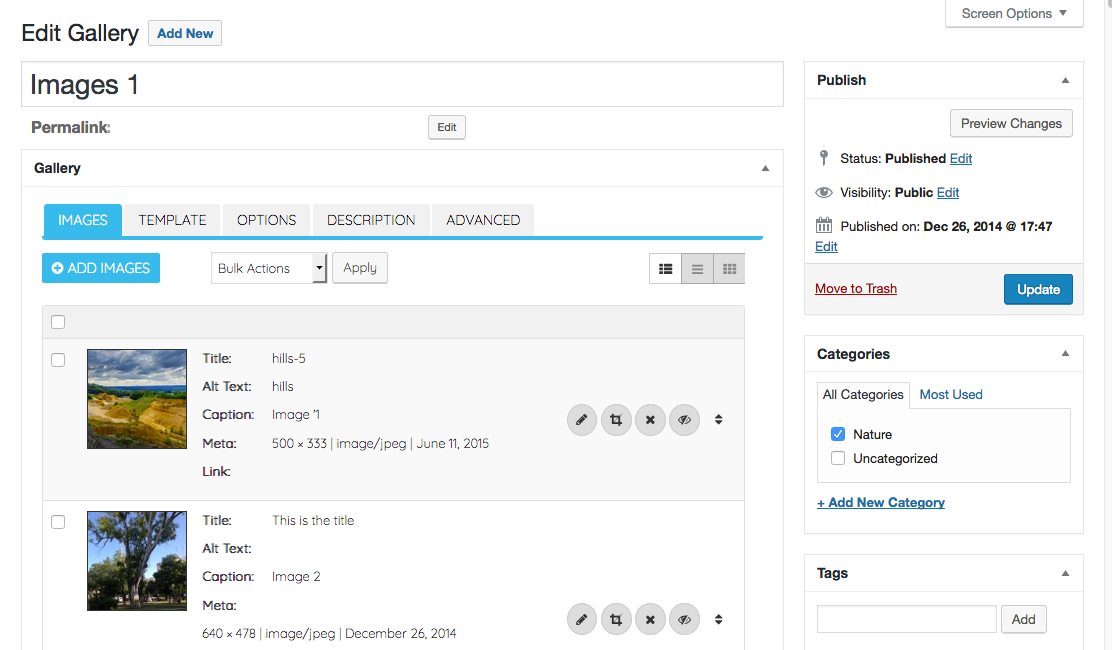The height and width of the screenshot is (650, 1112).
Task: Click pencil edit icon for Image 2 row
Action: click(582, 620)
